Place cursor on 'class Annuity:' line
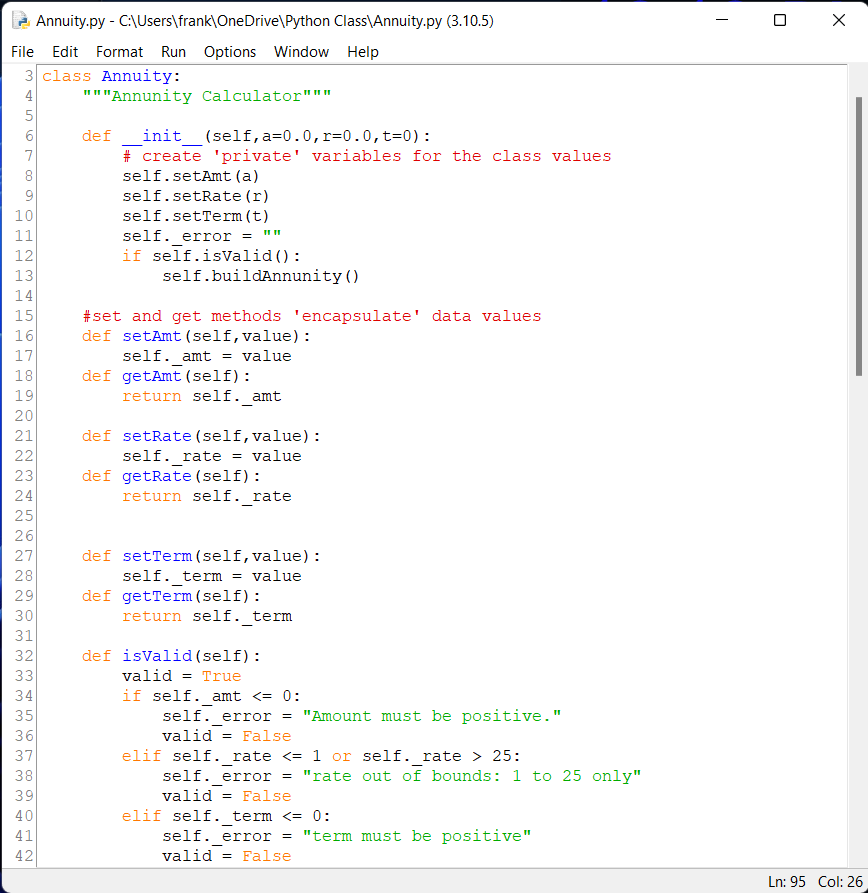Image resolution: width=868 pixels, height=893 pixels. point(111,76)
